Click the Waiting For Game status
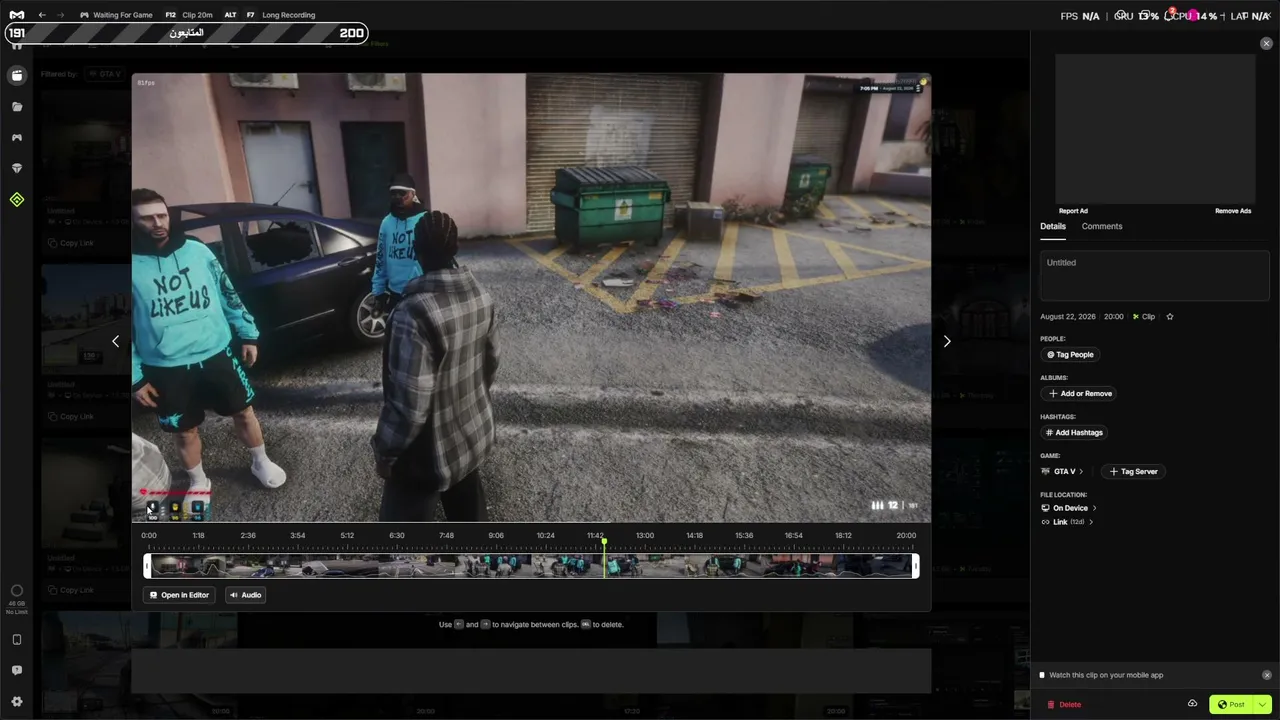The height and width of the screenshot is (720, 1280). [116, 15]
